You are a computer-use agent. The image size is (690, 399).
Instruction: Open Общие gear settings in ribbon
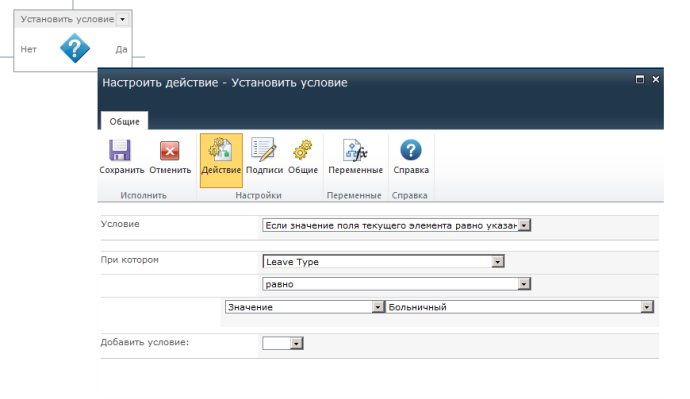tap(303, 156)
